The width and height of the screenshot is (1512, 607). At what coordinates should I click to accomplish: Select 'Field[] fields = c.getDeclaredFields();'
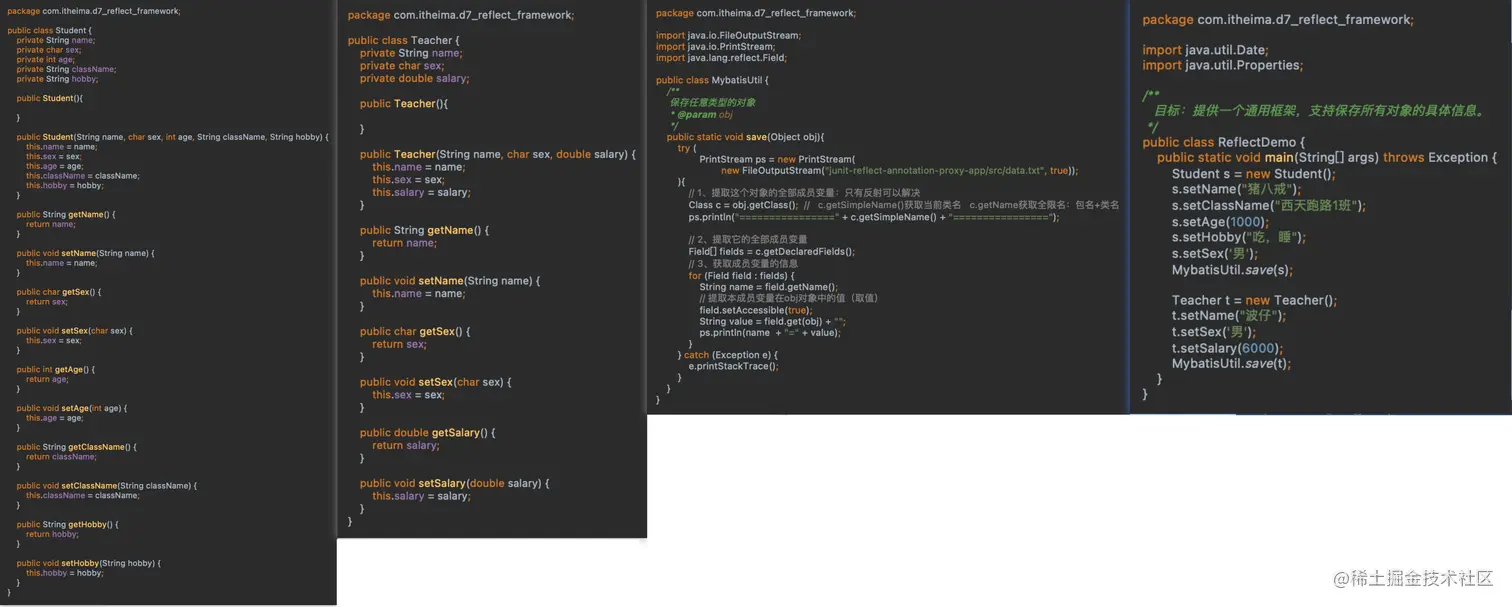pos(771,251)
